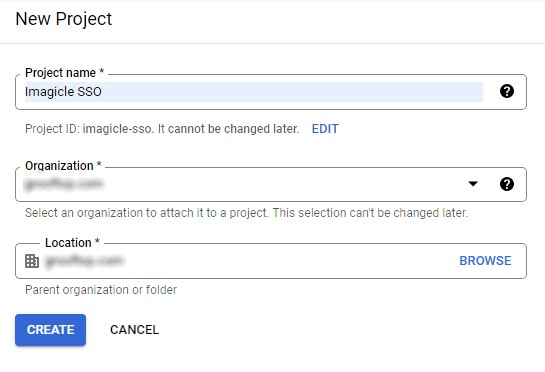The image size is (545, 372).
Task: Click the help icon beside Organization field
Action: [x=507, y=184]
